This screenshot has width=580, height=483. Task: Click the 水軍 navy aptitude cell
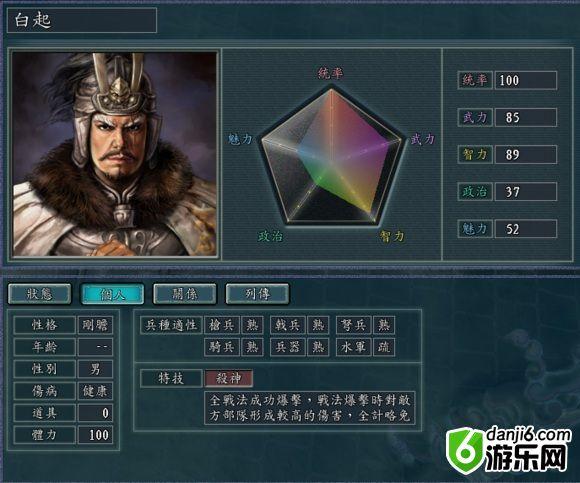(354, 347)
